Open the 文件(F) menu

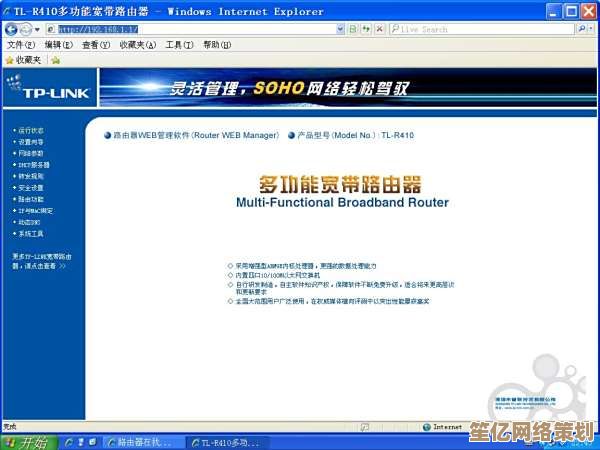[x=21, y=45]
